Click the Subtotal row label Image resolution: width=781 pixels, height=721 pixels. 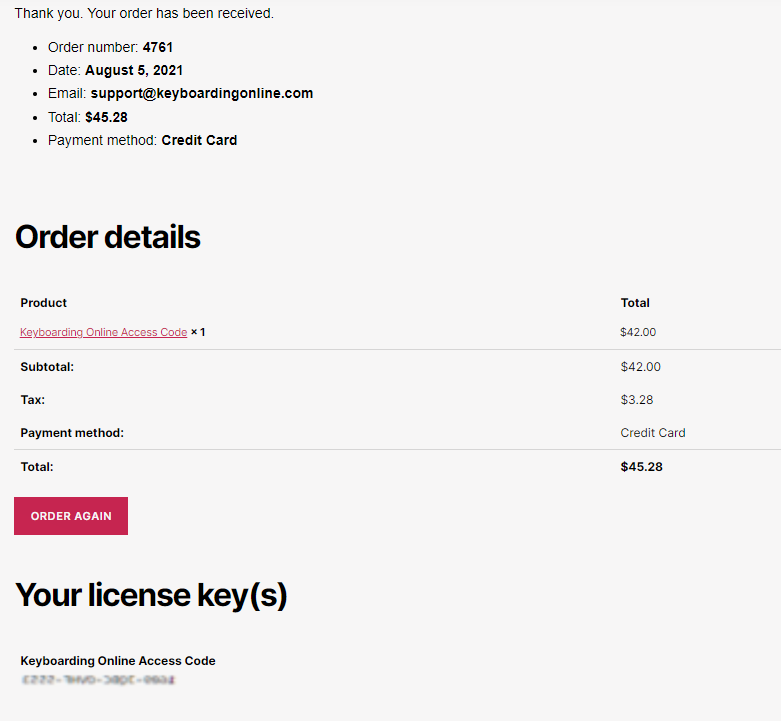coord(47,367)
